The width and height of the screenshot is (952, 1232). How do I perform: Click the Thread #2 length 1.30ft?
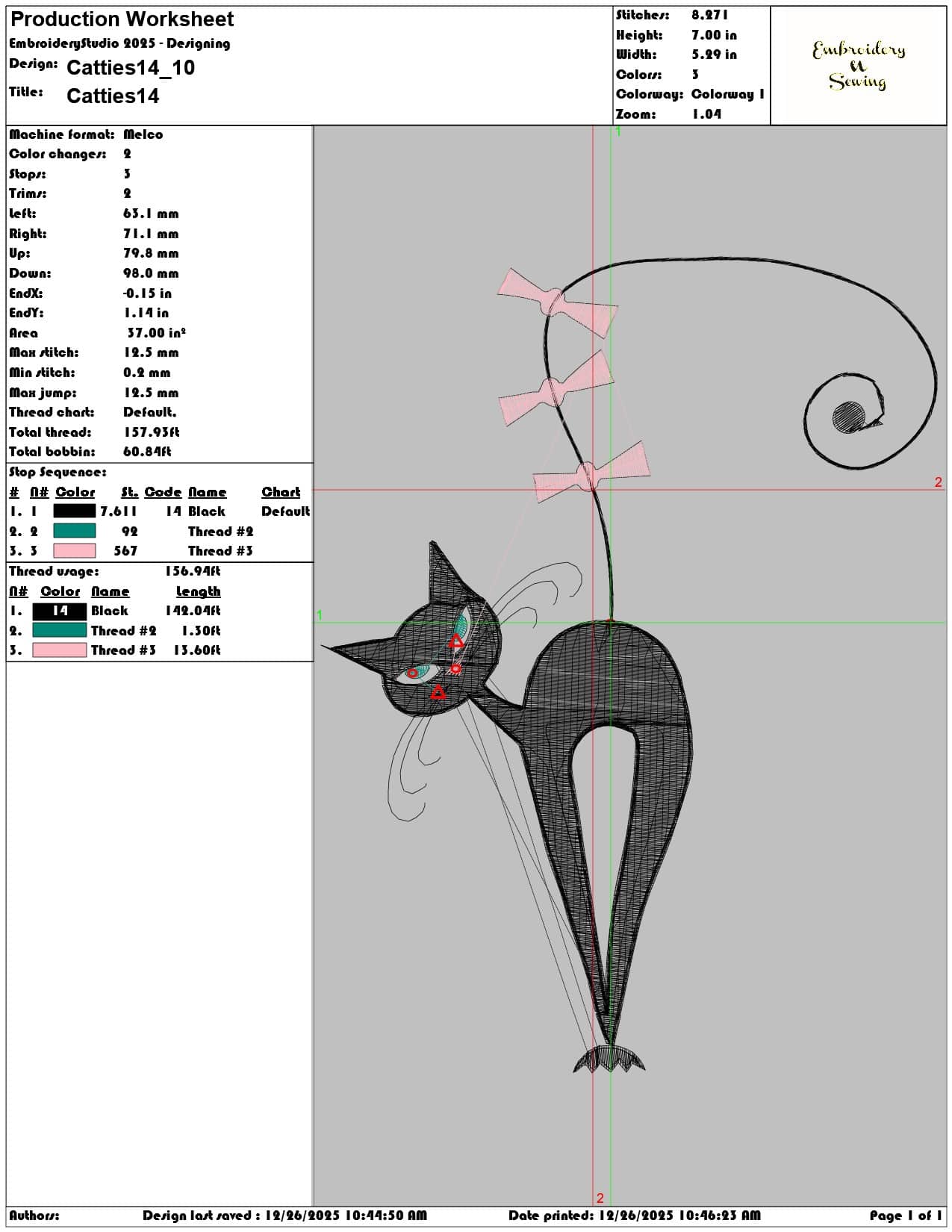pyautogui.click(x=201, y=631)
